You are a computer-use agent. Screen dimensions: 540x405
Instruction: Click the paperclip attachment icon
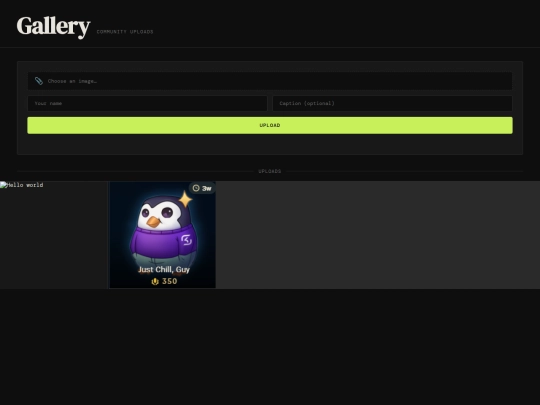pos(39,81)
